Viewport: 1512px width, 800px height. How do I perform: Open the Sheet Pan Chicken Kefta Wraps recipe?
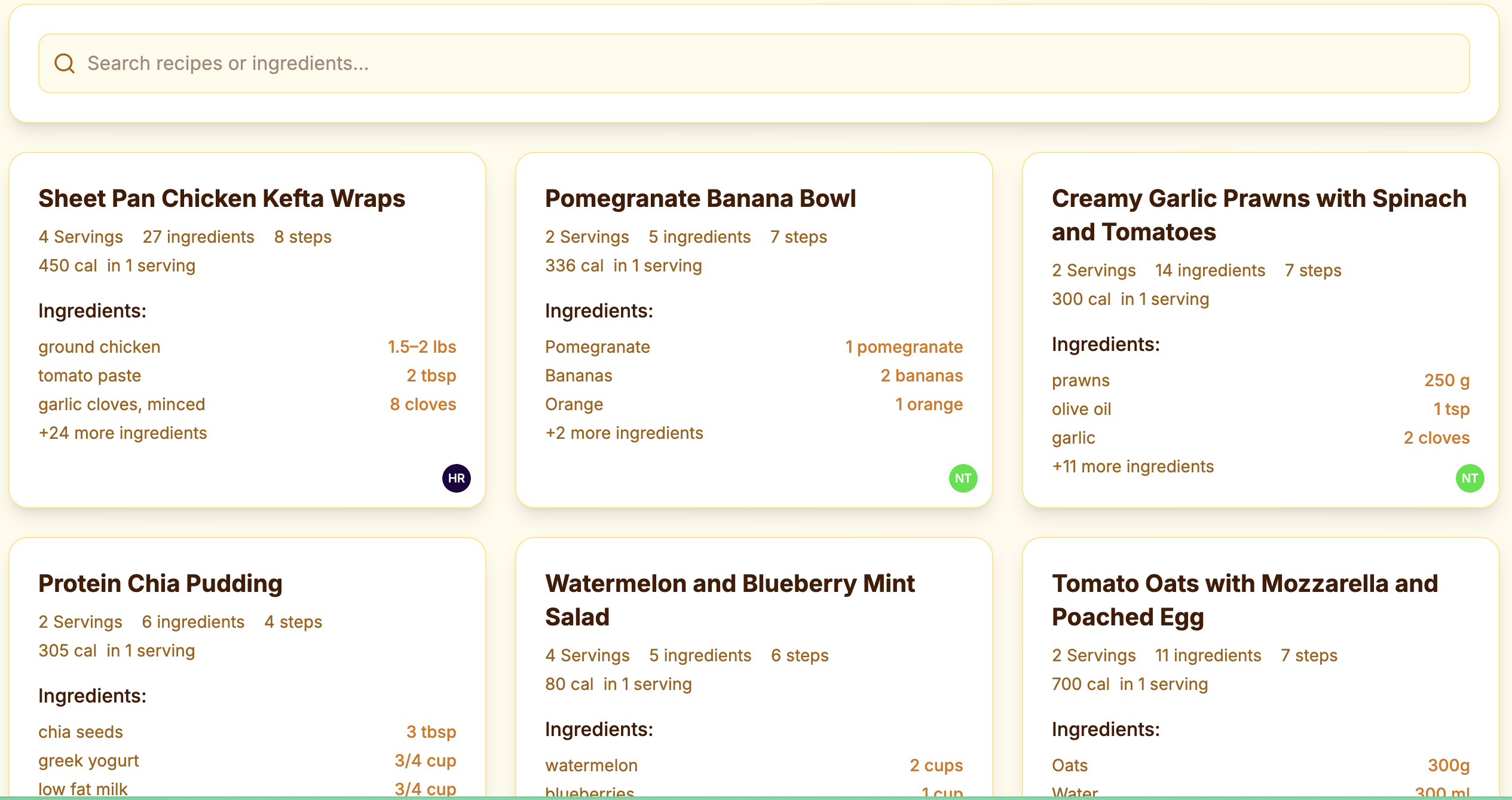[x=222, y=199]
